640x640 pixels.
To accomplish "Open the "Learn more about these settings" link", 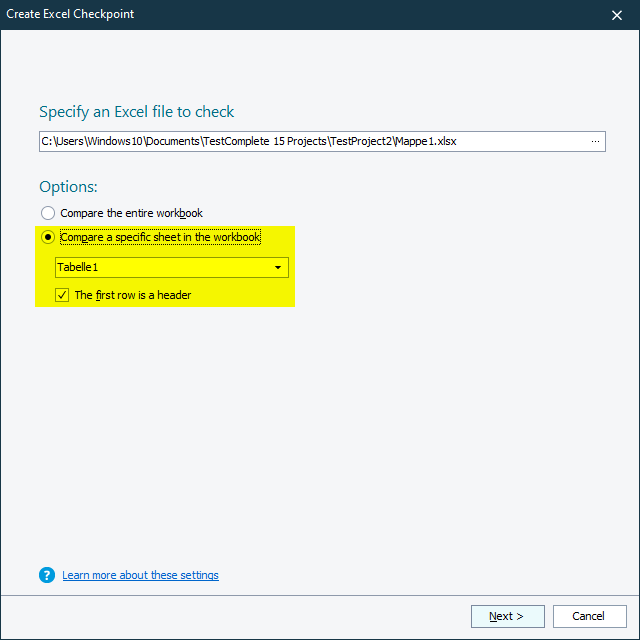I will coord(140,575).
